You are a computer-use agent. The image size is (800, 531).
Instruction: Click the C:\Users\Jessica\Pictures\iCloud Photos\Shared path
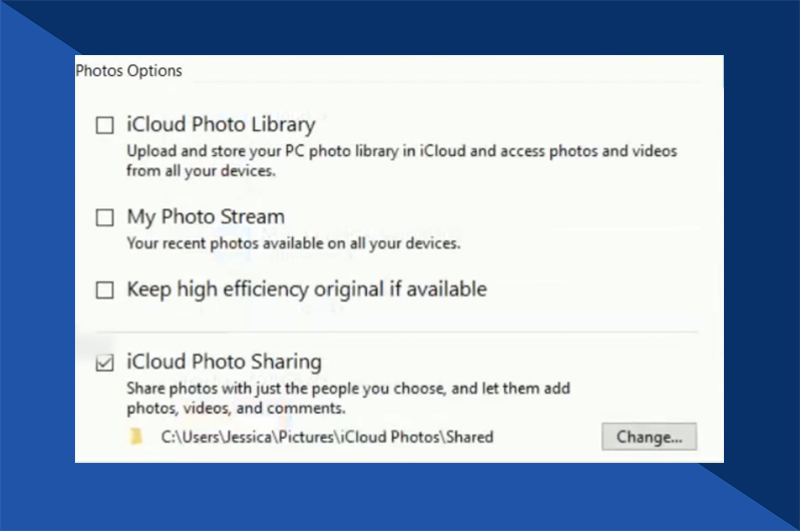click(327, 437)
